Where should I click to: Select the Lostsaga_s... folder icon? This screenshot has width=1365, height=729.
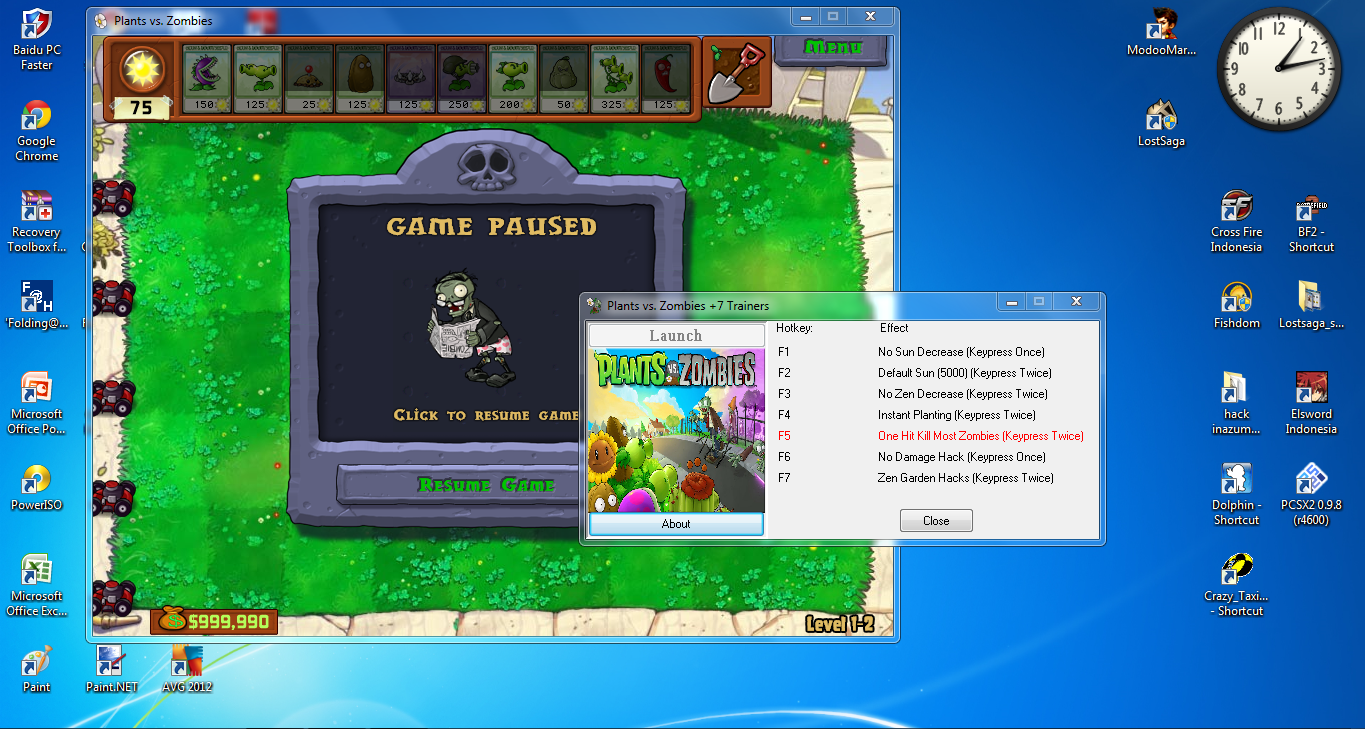[1311, 306]
